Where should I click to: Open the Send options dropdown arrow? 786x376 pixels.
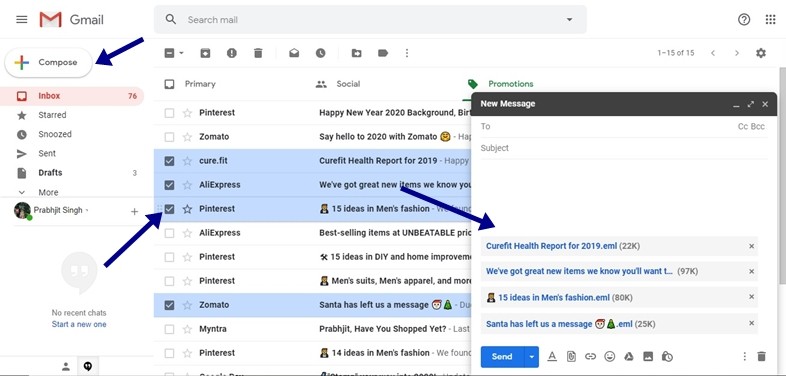[x=531, y=356]
